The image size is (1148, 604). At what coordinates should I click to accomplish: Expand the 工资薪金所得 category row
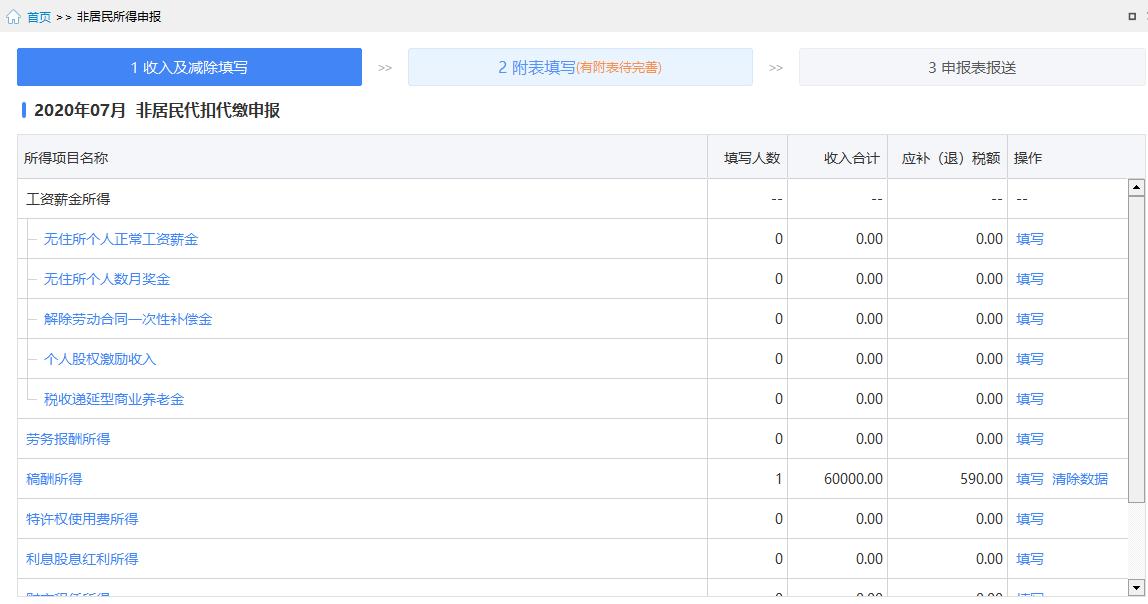68,199
